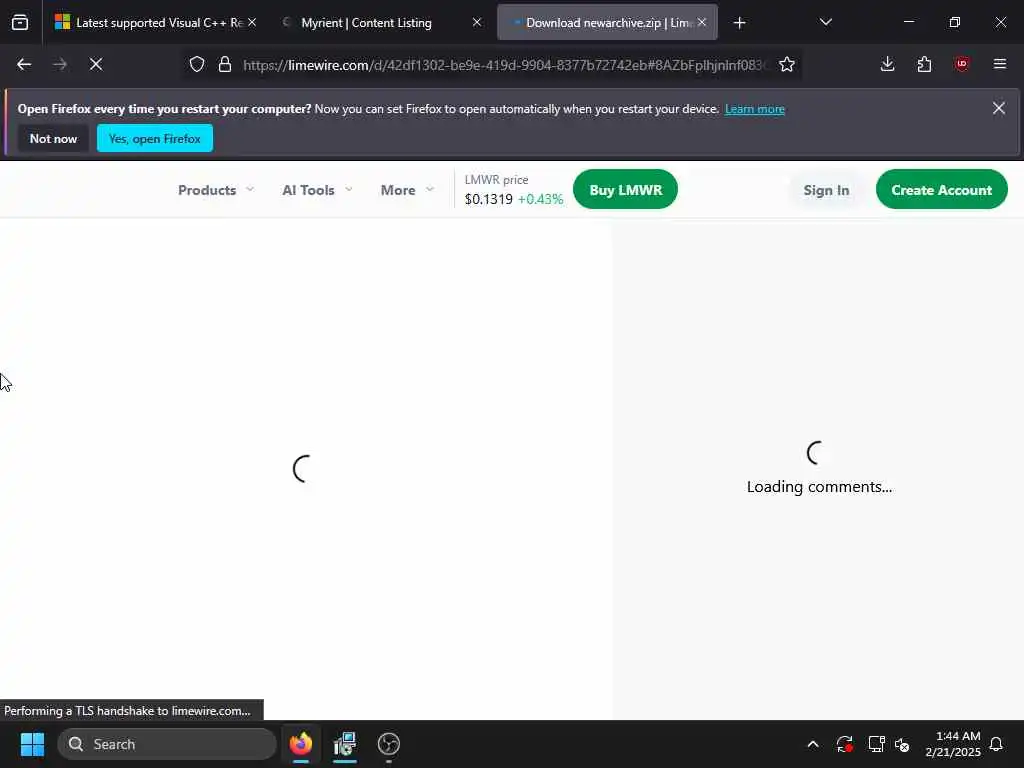Click the taskbar Search box
1024x768 pixels.
pyautogui.click(x=167, y=744)
